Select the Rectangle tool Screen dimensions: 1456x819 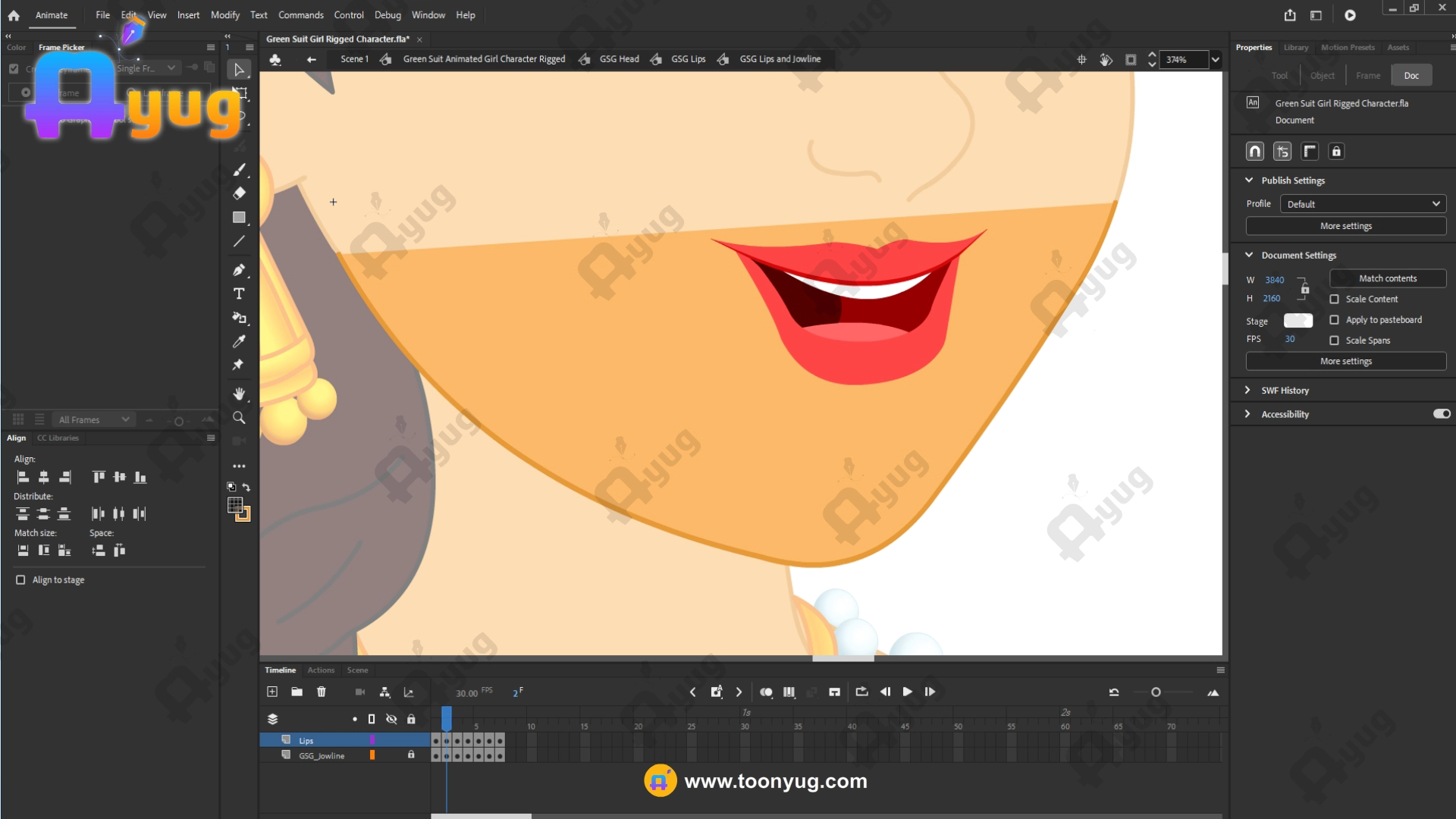[x=239, y=218]
